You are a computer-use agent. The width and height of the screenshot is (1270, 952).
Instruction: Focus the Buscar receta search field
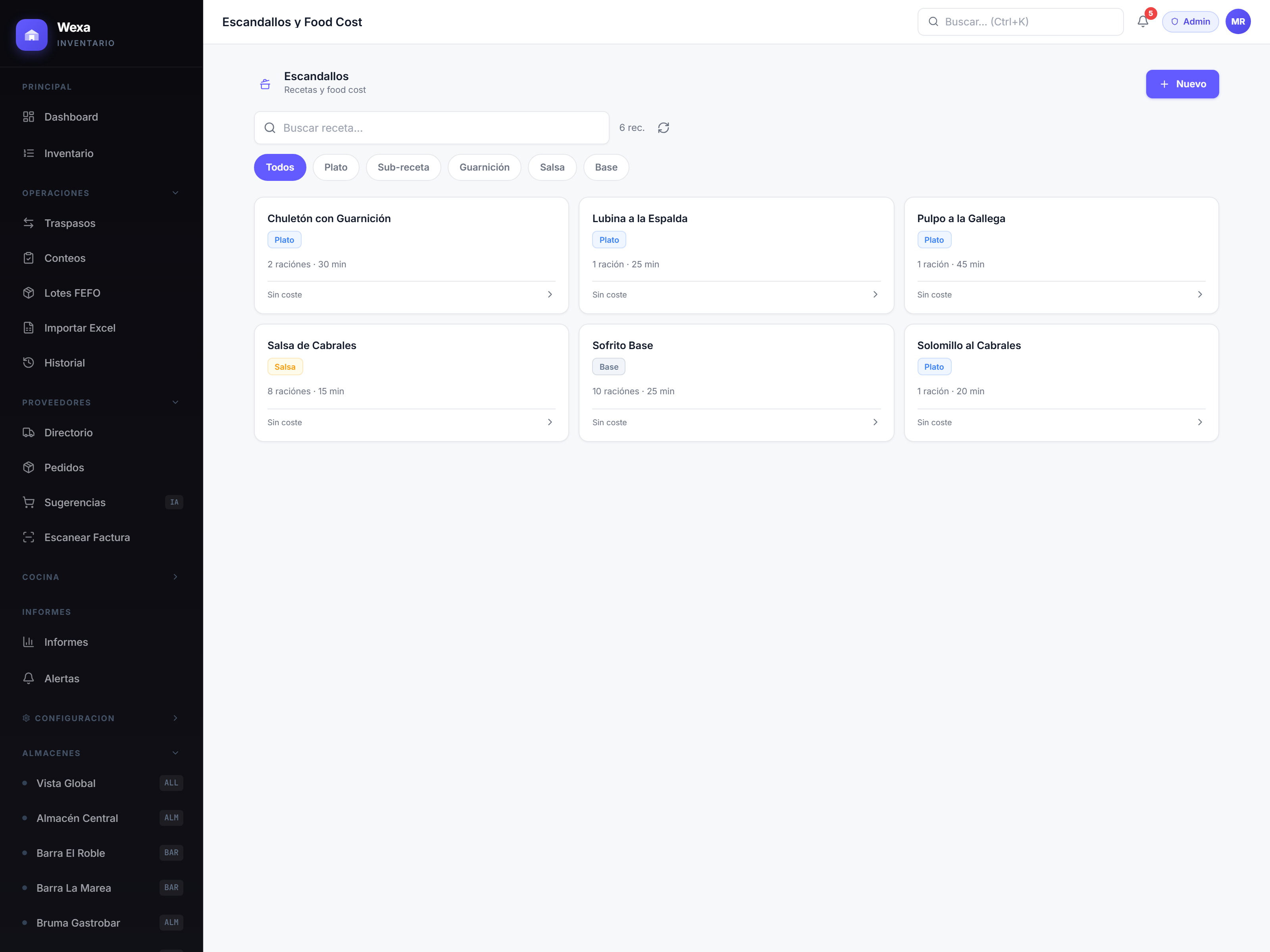click(x=432, y=127)
